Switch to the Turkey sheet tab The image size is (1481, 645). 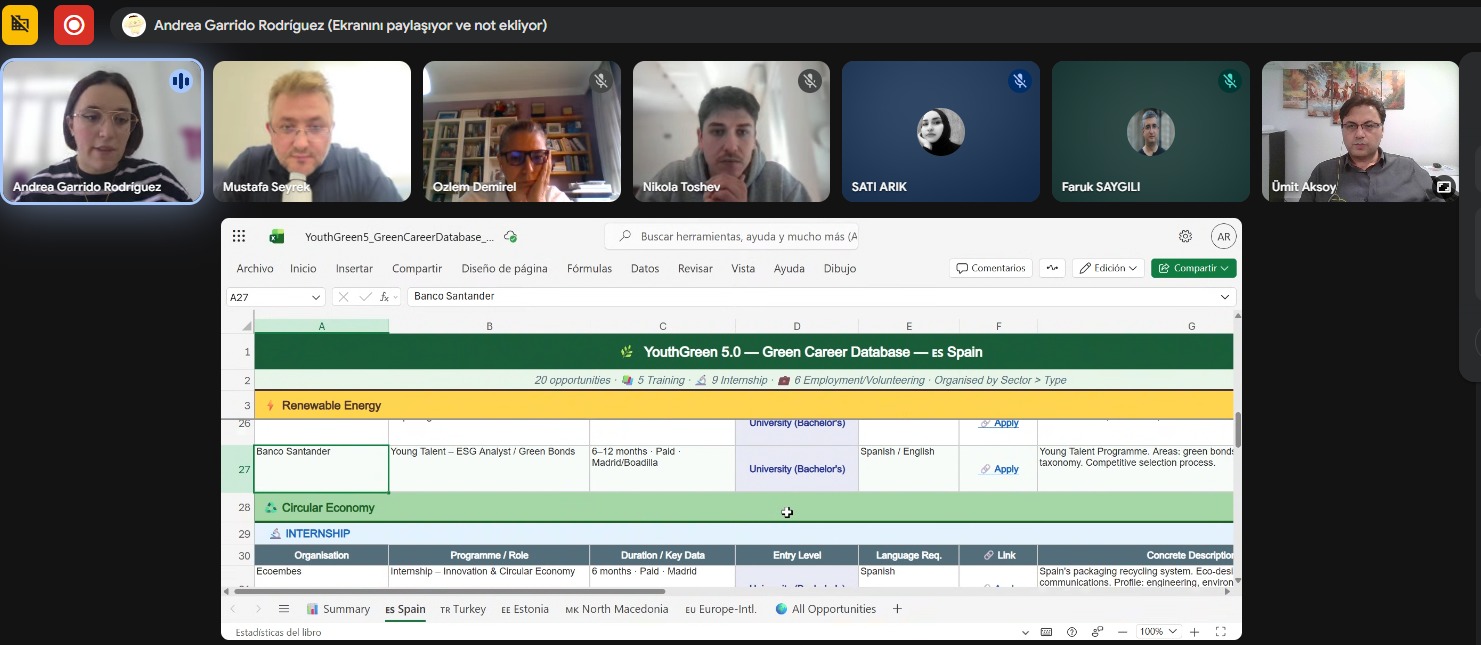click(463, 609)
